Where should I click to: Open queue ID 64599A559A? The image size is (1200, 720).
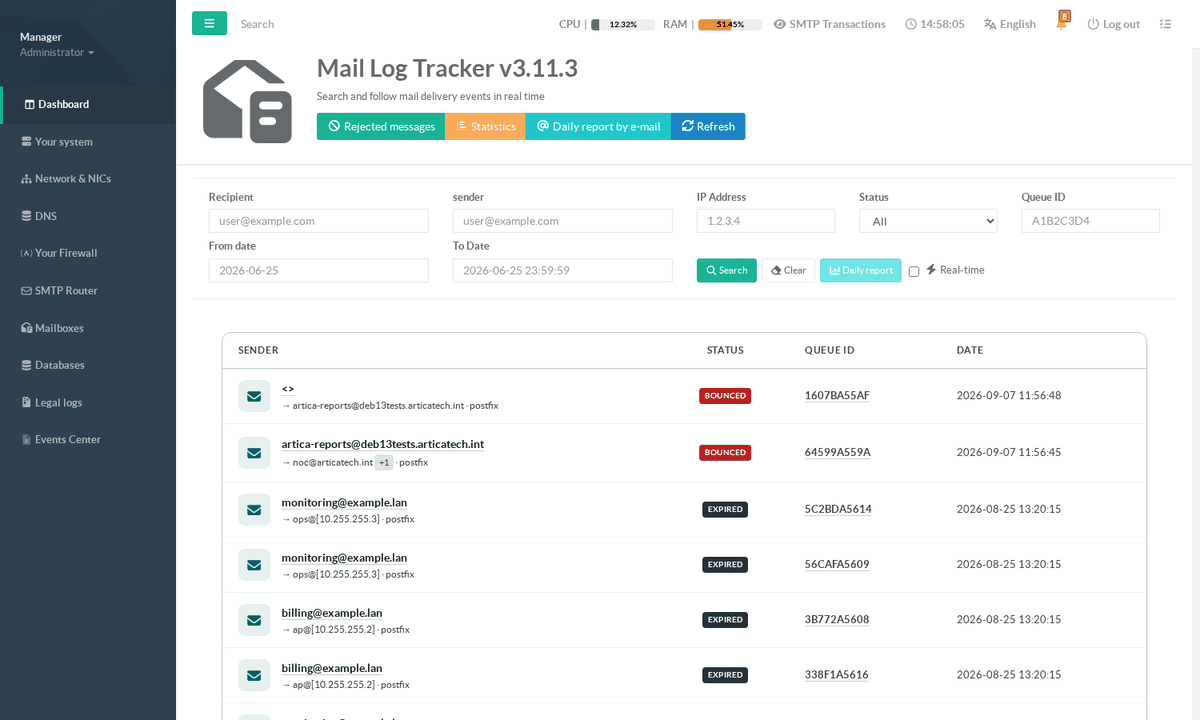click(x=838, y=452)
